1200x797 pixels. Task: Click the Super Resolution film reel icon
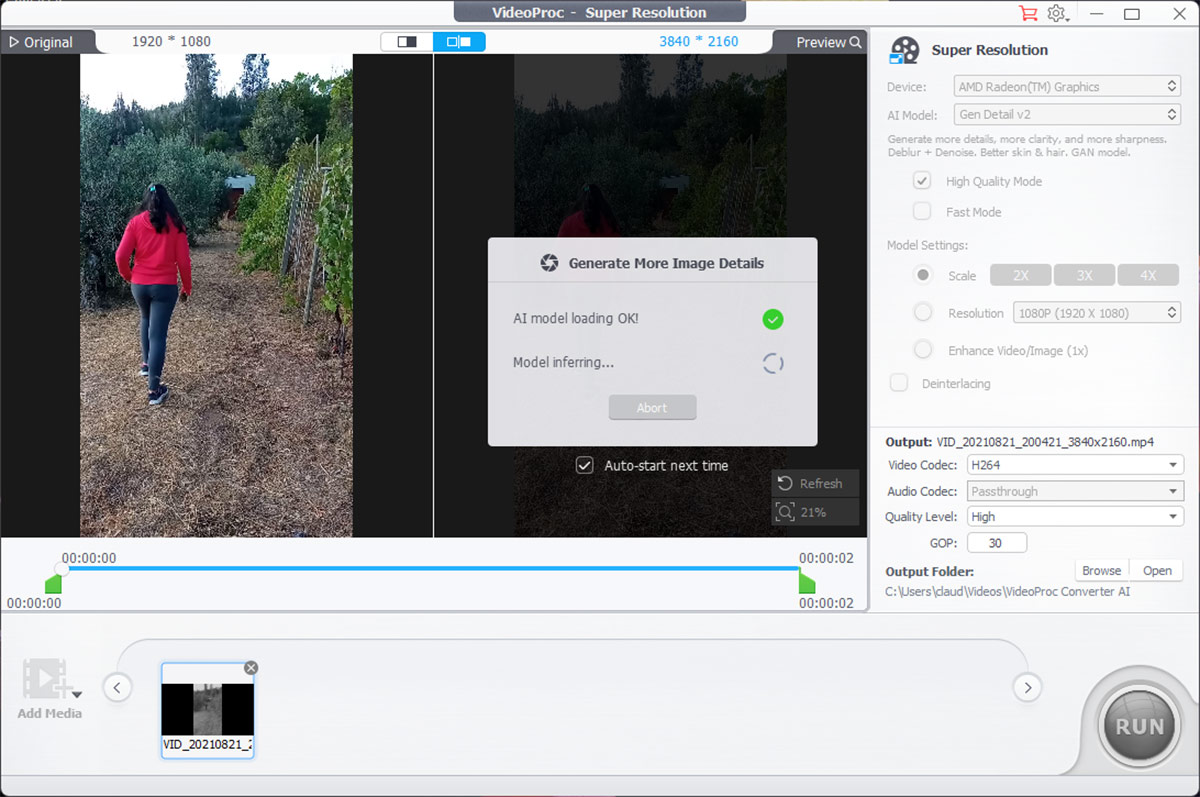pyautogui.click(x=904, y=50)
